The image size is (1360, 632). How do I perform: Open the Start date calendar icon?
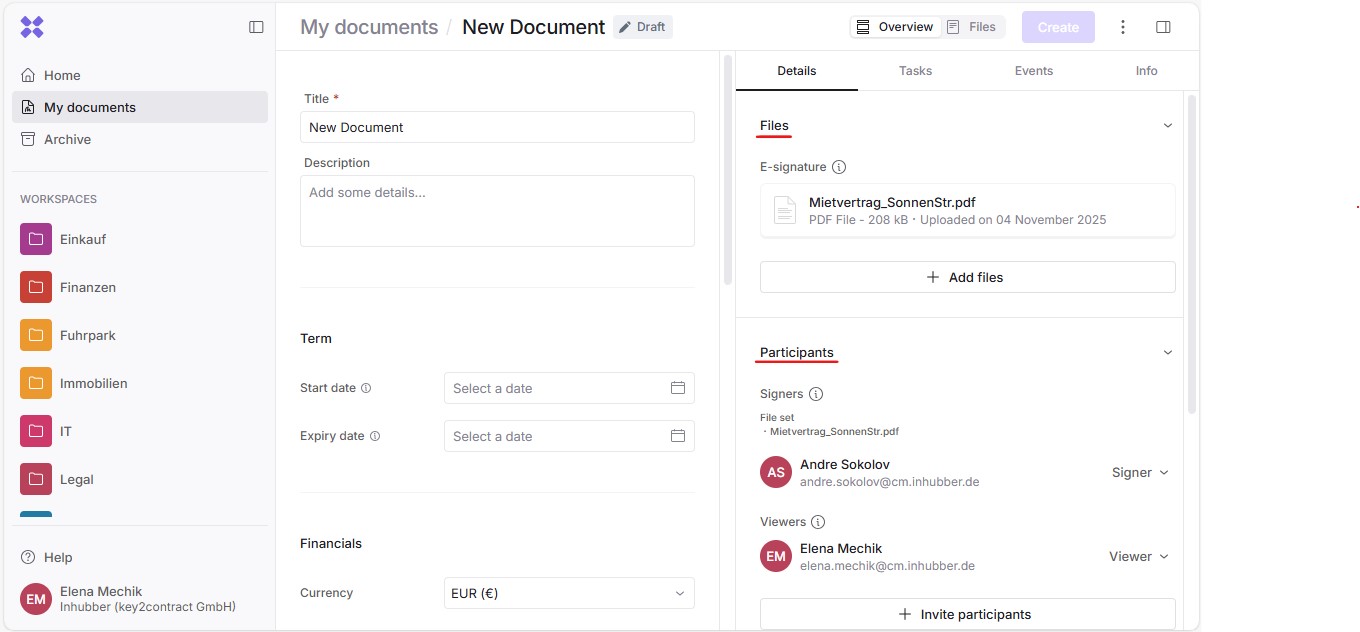click(677, 388)
